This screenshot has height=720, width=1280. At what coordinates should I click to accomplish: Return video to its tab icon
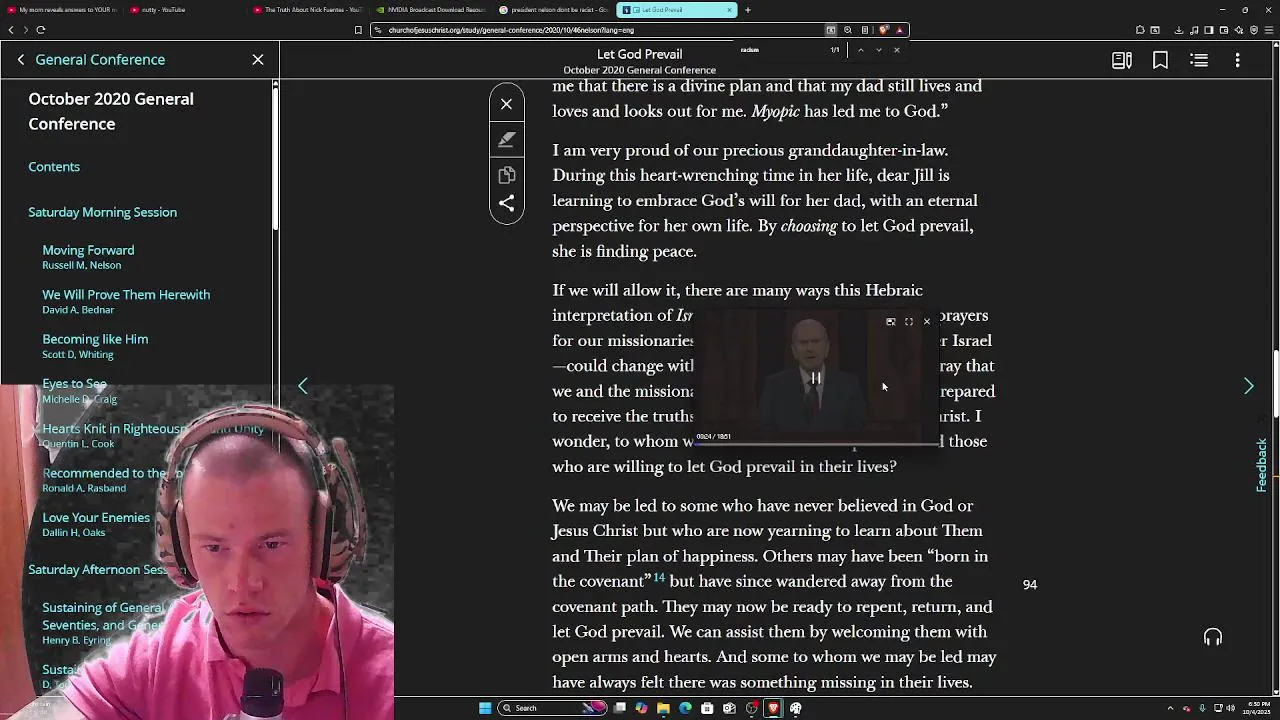pos(890,322)
